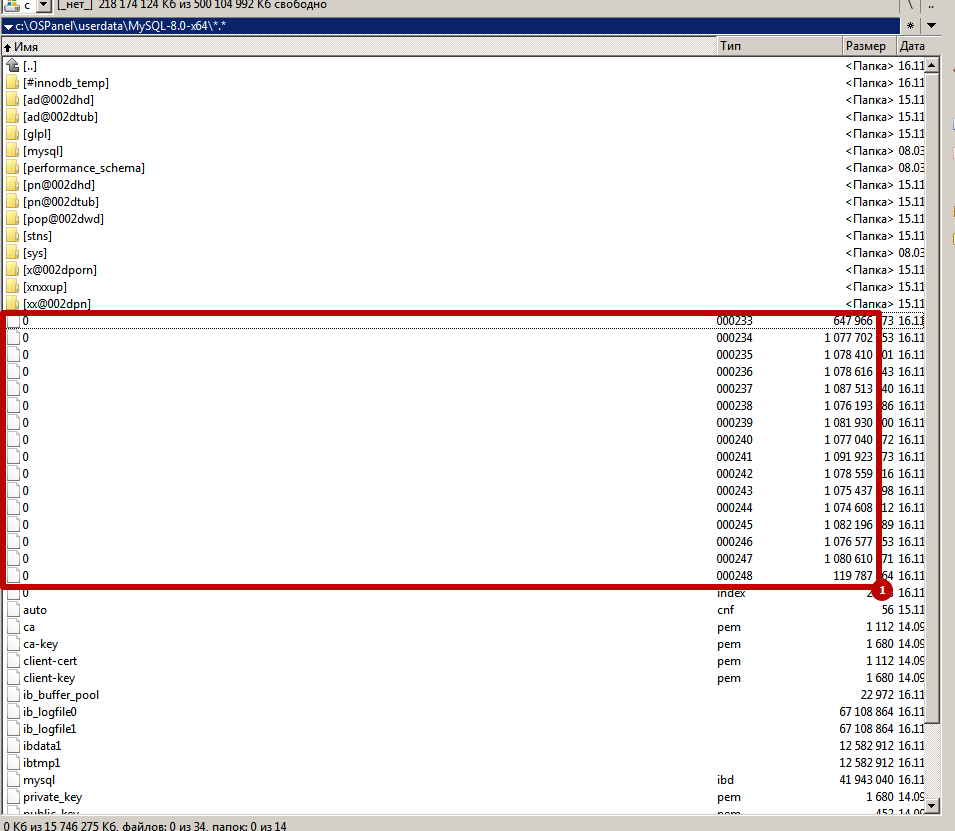Click the file icon of ib_logfile1
This screenshot has width=955, height=831.
[x=13, y=729]
